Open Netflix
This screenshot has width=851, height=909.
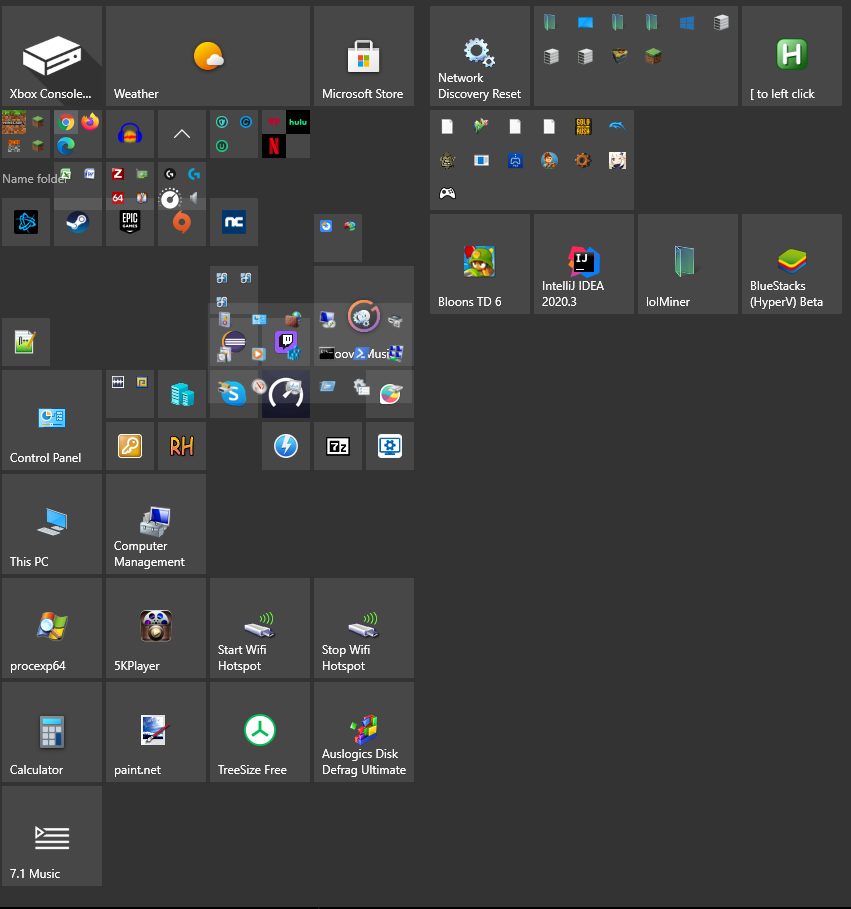[x=273, y=145]
